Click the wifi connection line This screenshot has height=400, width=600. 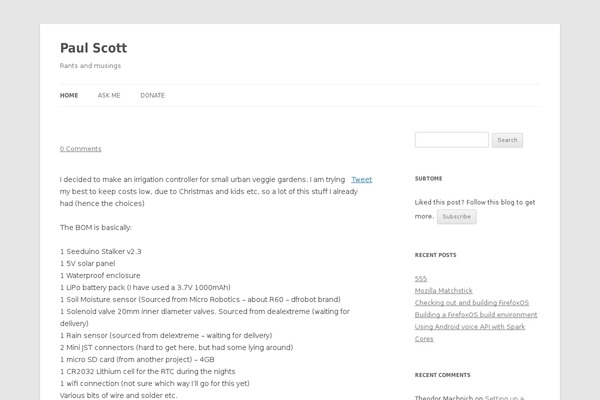pos(155,384)
